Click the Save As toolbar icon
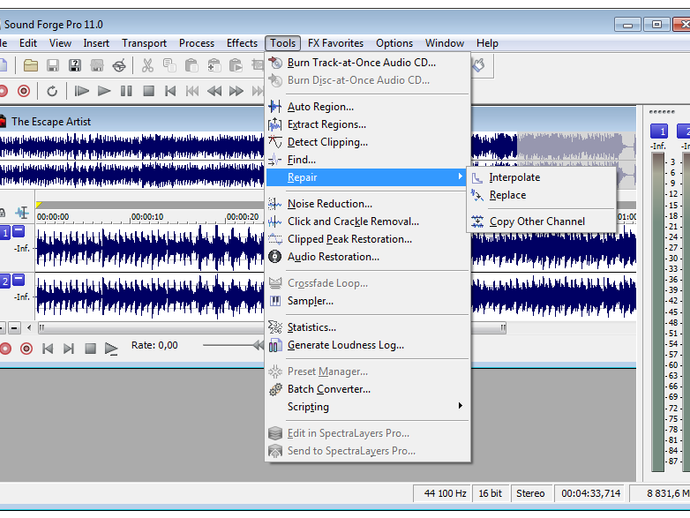 tap(75, 66)
